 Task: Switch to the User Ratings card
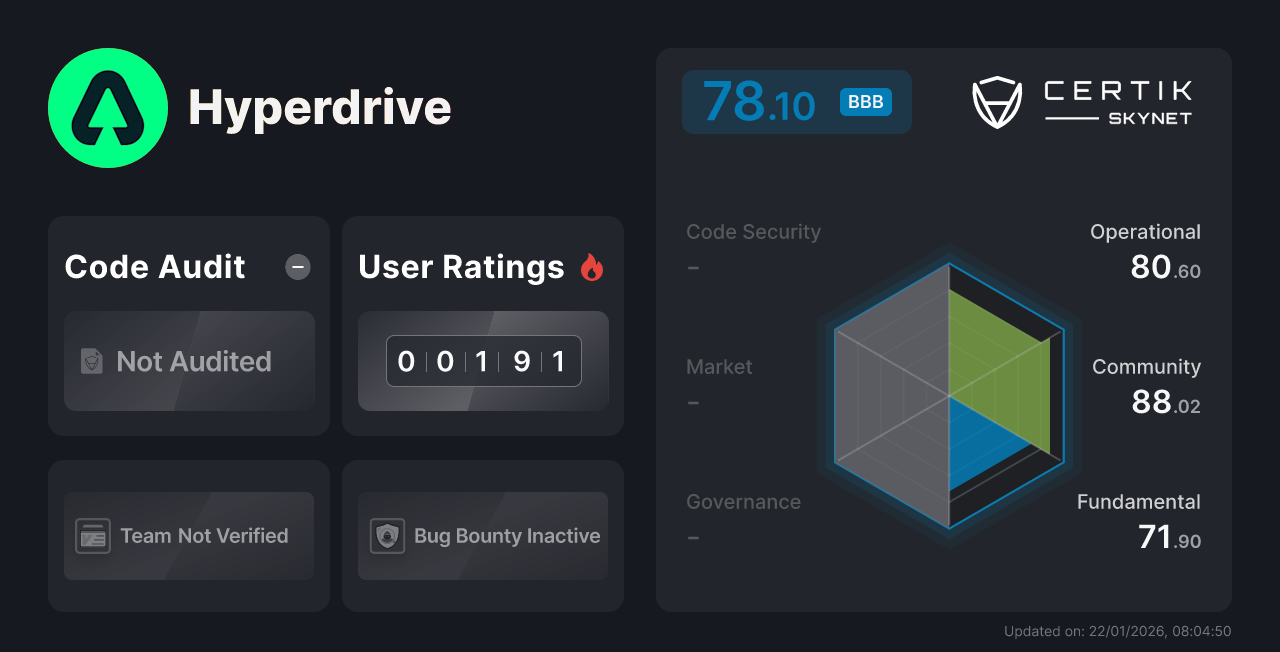[x=483, y=325]
